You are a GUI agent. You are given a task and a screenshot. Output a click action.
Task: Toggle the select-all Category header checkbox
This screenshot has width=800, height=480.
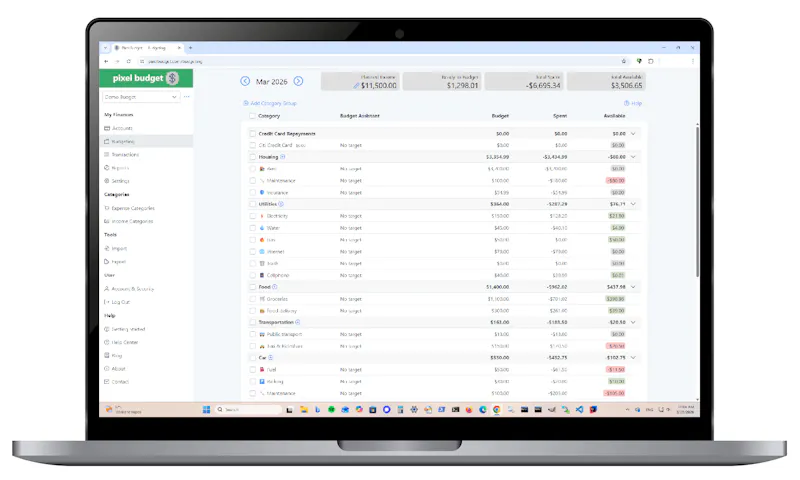coord(252,116)
